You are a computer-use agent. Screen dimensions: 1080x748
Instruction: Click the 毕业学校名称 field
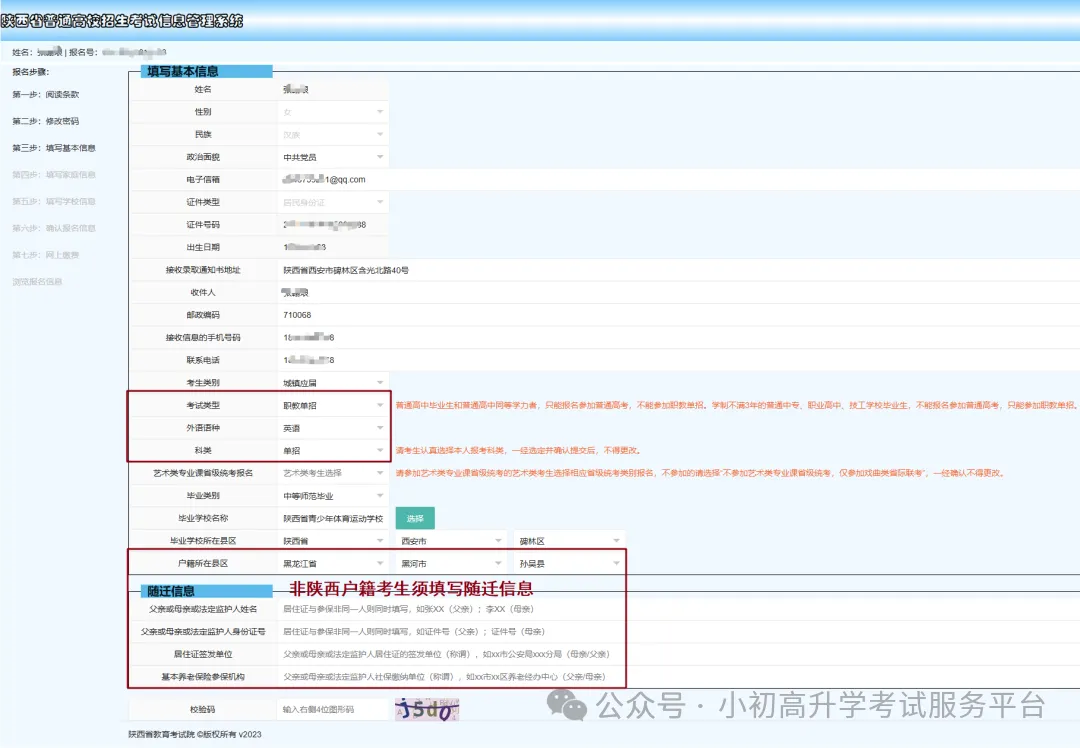coord(333,518)
